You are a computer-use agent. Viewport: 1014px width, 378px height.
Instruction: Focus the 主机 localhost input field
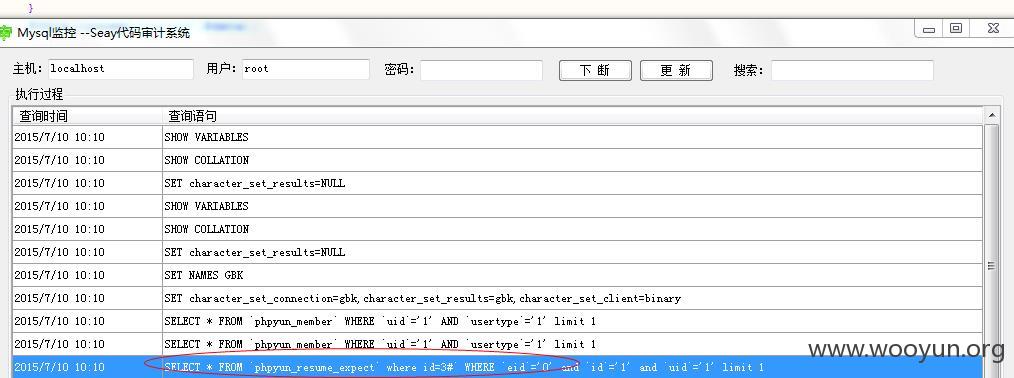[x=120, y=69]
